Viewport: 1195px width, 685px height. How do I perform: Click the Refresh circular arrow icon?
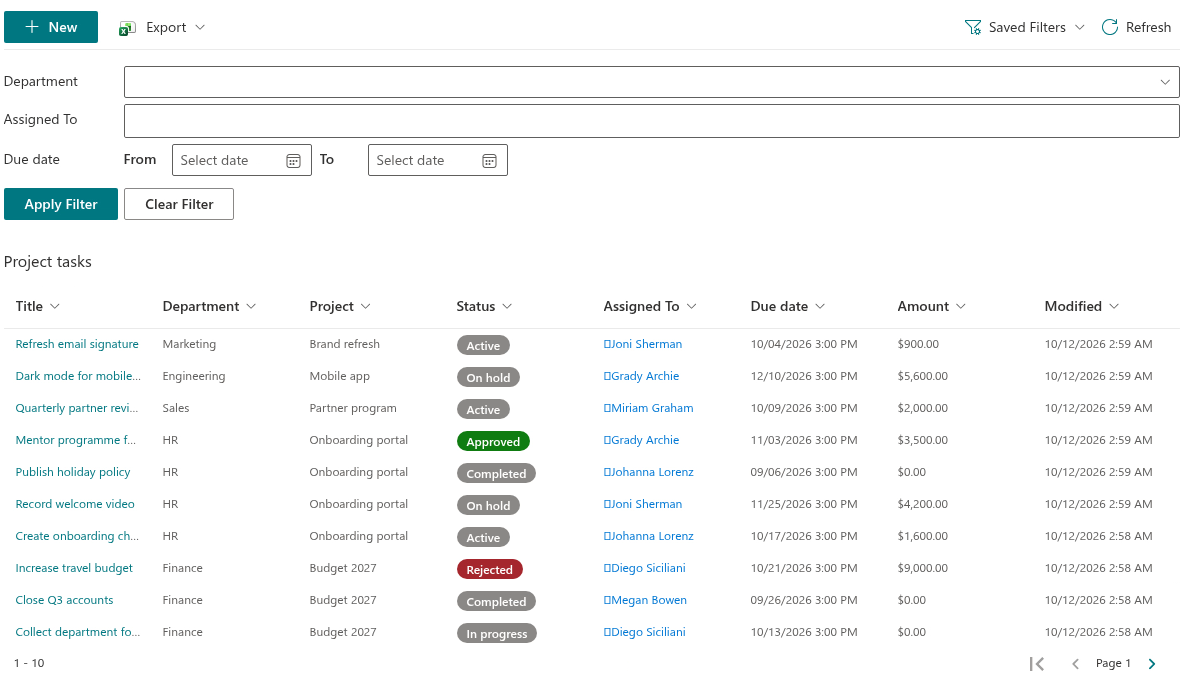(1110, 27)
